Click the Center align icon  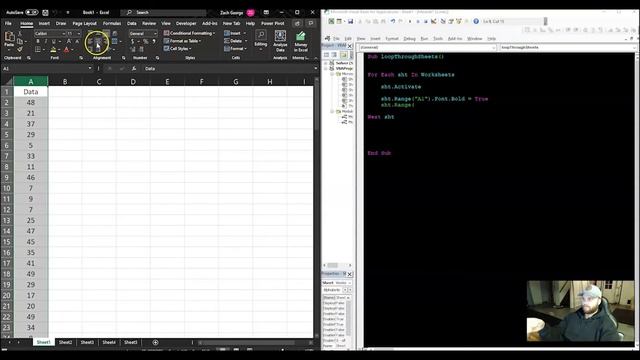click(x=98, y=41)
